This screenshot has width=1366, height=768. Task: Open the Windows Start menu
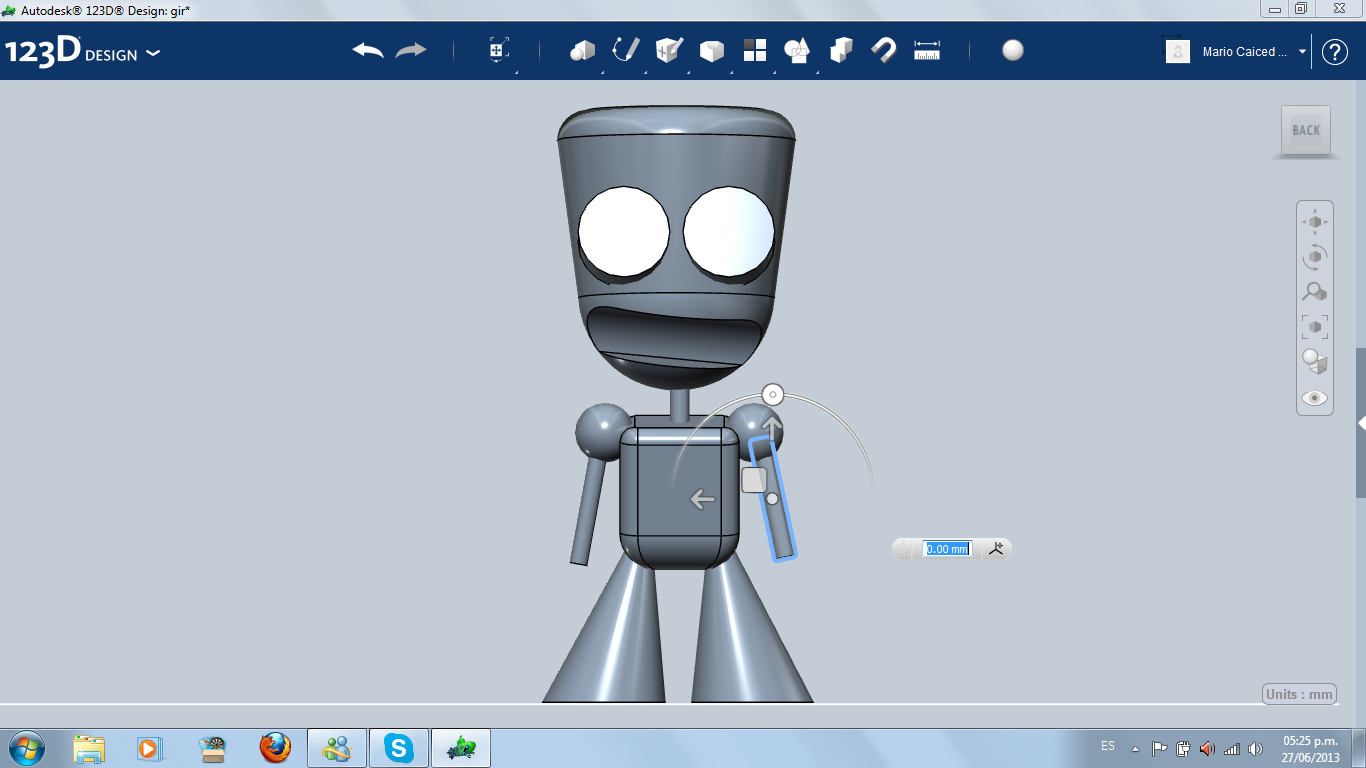click(25, 747)
